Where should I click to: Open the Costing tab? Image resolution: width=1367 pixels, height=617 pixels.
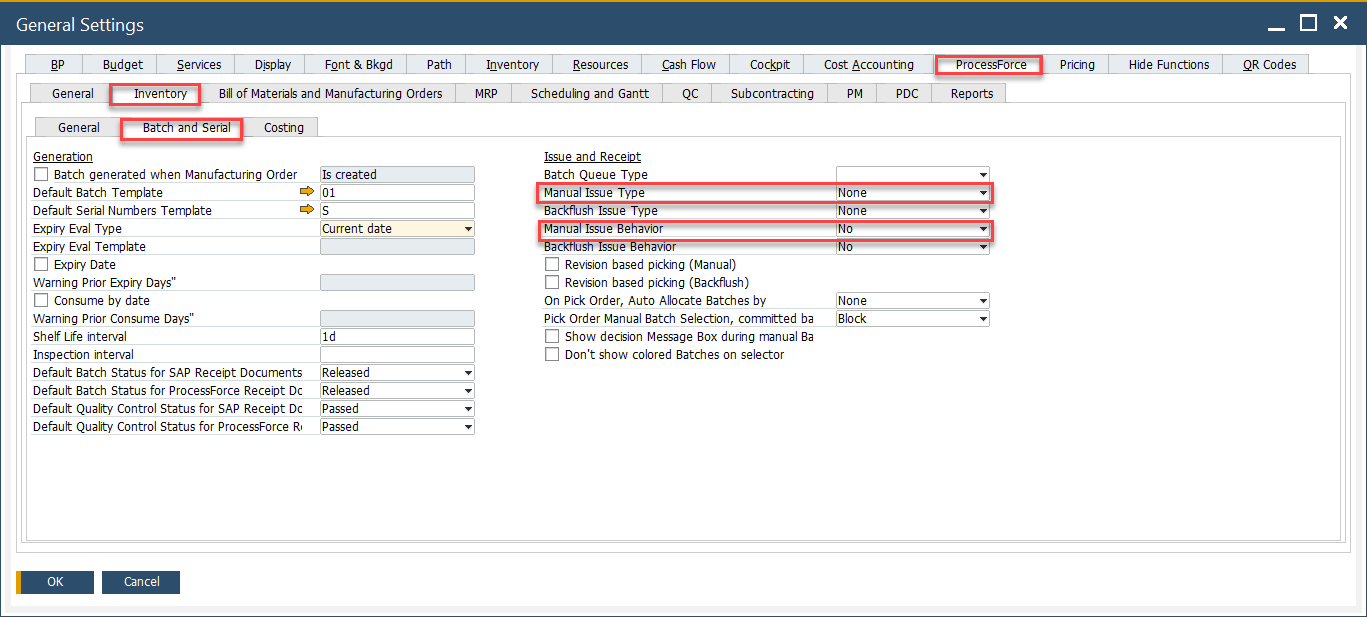pos(283,127)
